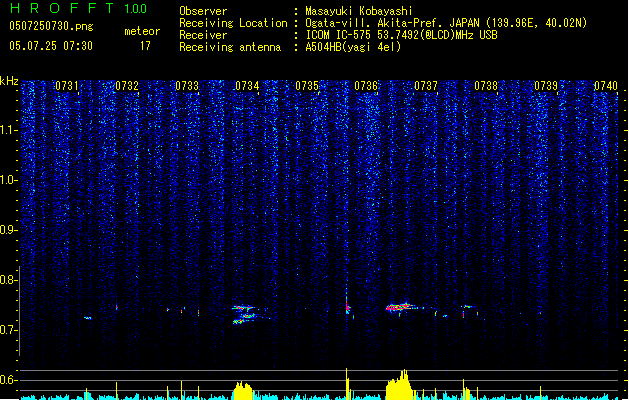Click the 'meteor' label

click(142, 31)
